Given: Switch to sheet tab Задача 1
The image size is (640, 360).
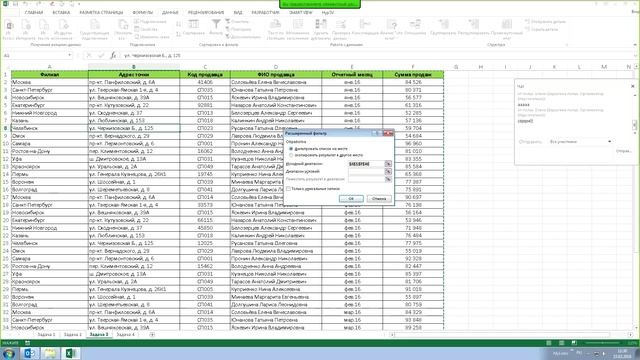Looking at the screenshot, I should tap(47, 335).
